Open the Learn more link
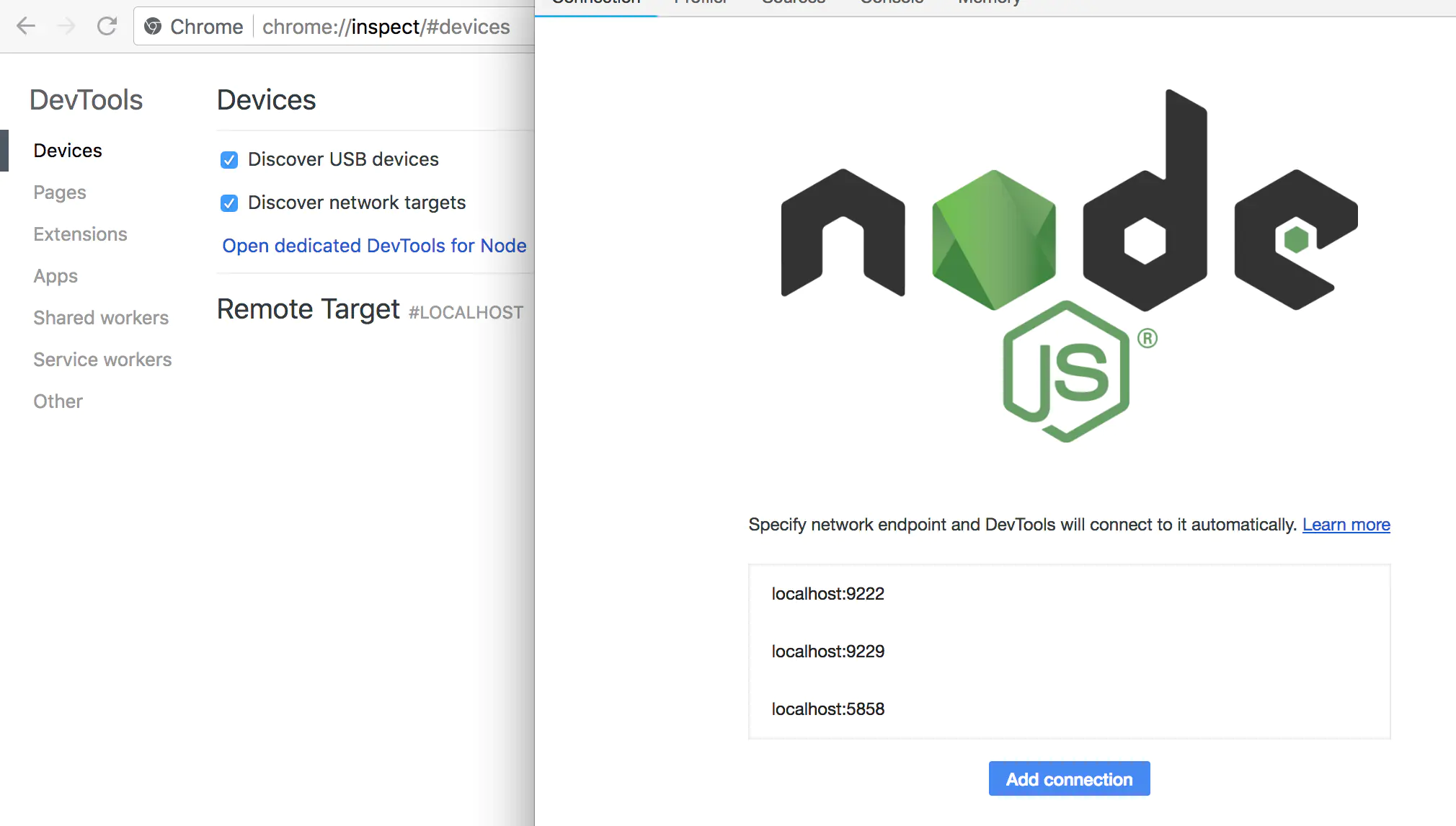 point(1346,525)
